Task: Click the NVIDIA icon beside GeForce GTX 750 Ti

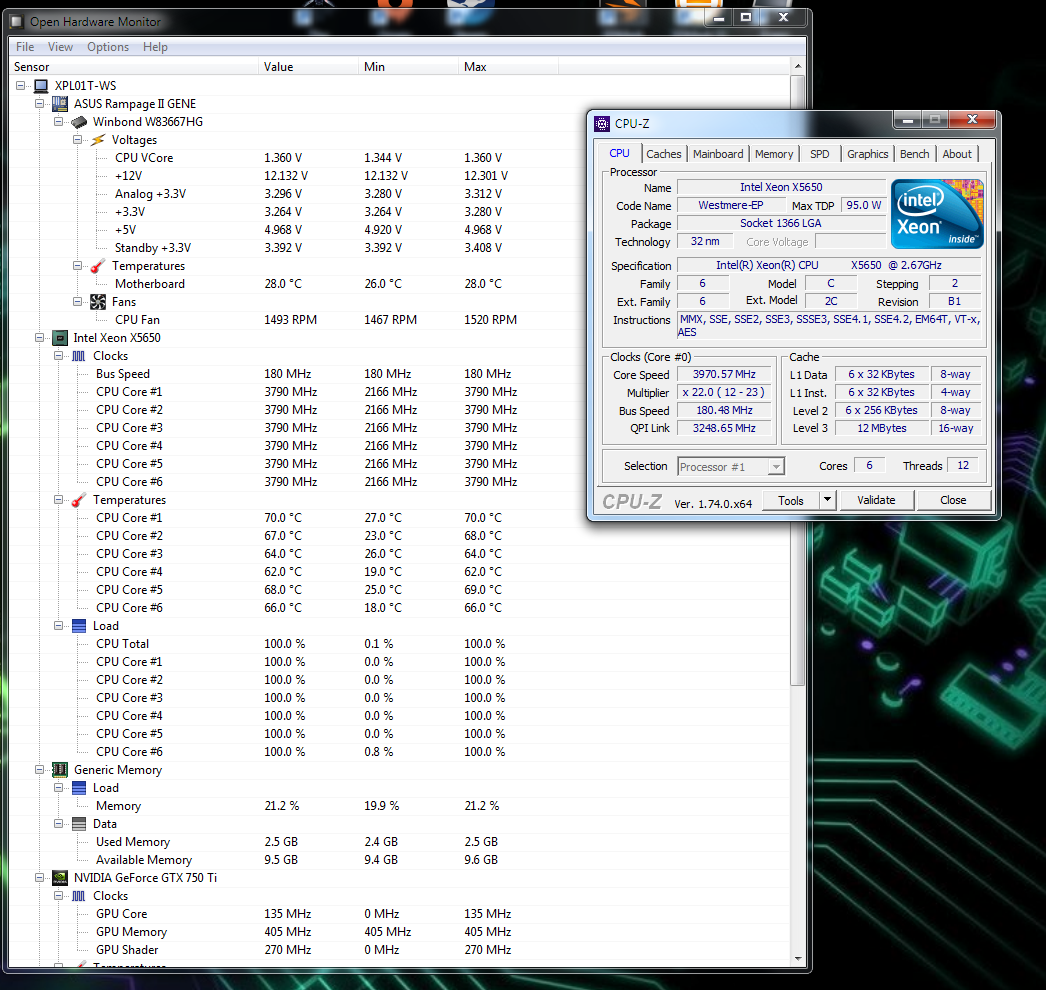Action: coord(60,878)
